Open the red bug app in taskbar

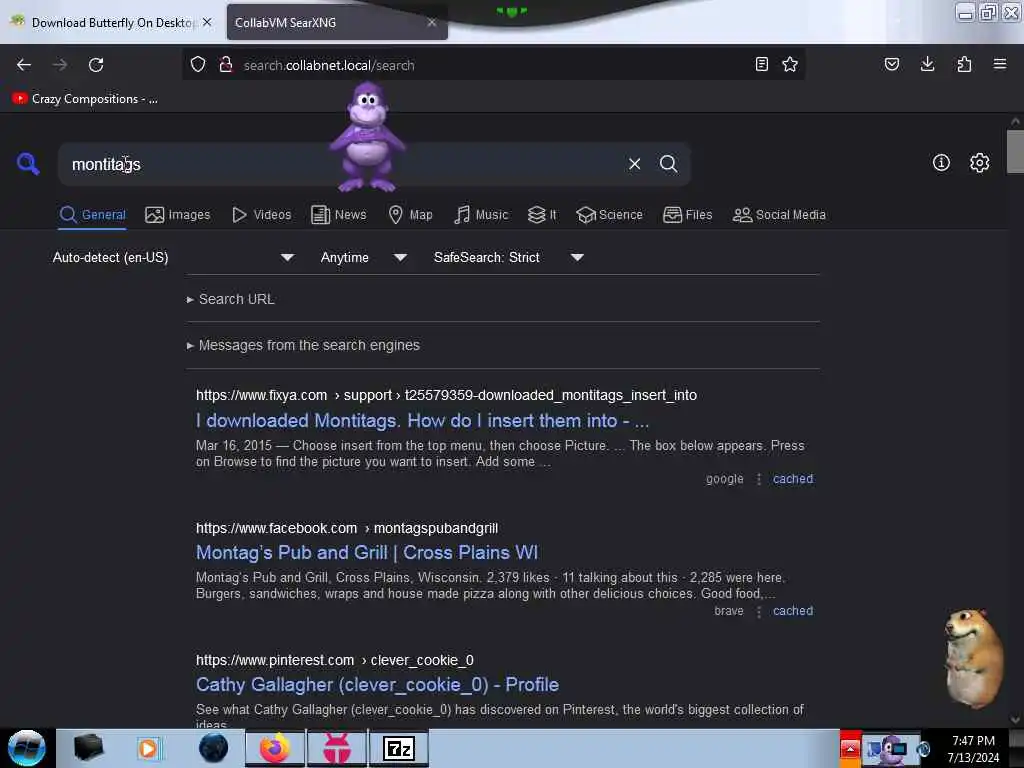click(337, 748)
